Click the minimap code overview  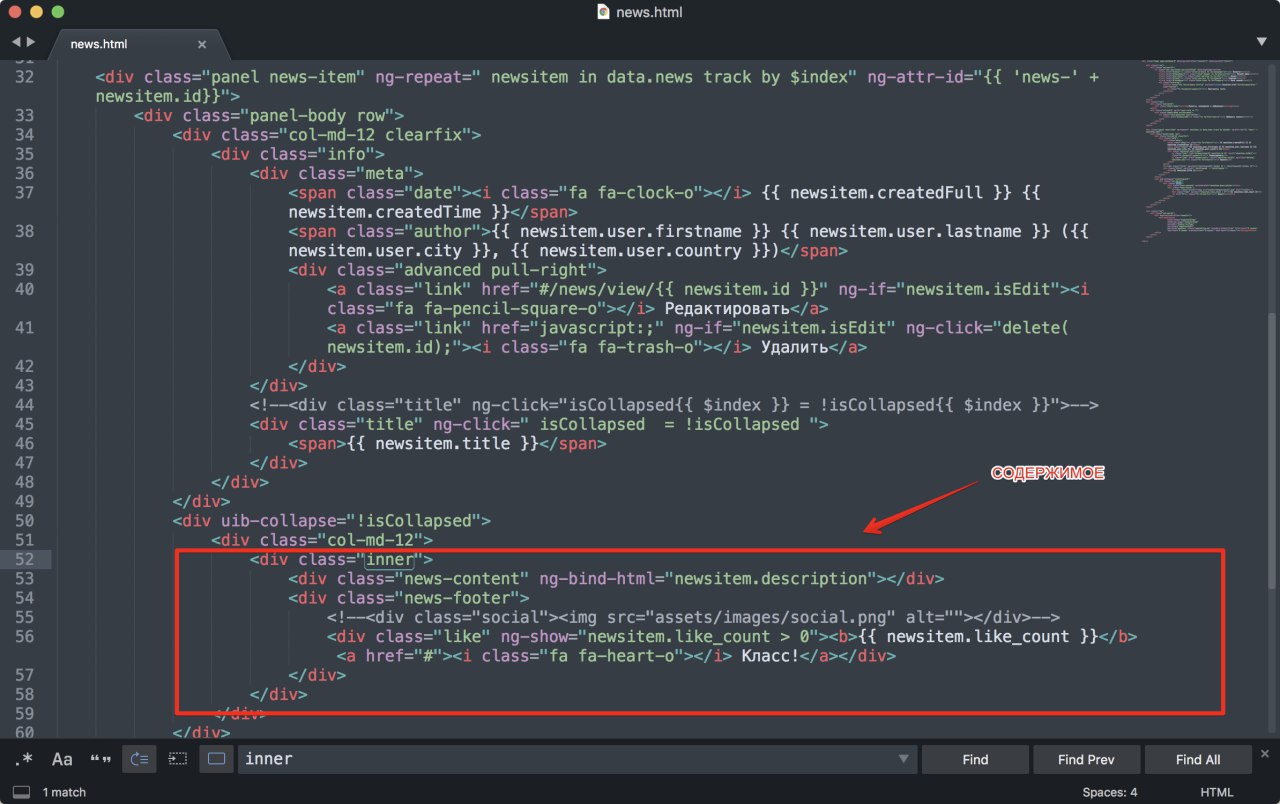pyautogui.click(x=1203, y=152)
